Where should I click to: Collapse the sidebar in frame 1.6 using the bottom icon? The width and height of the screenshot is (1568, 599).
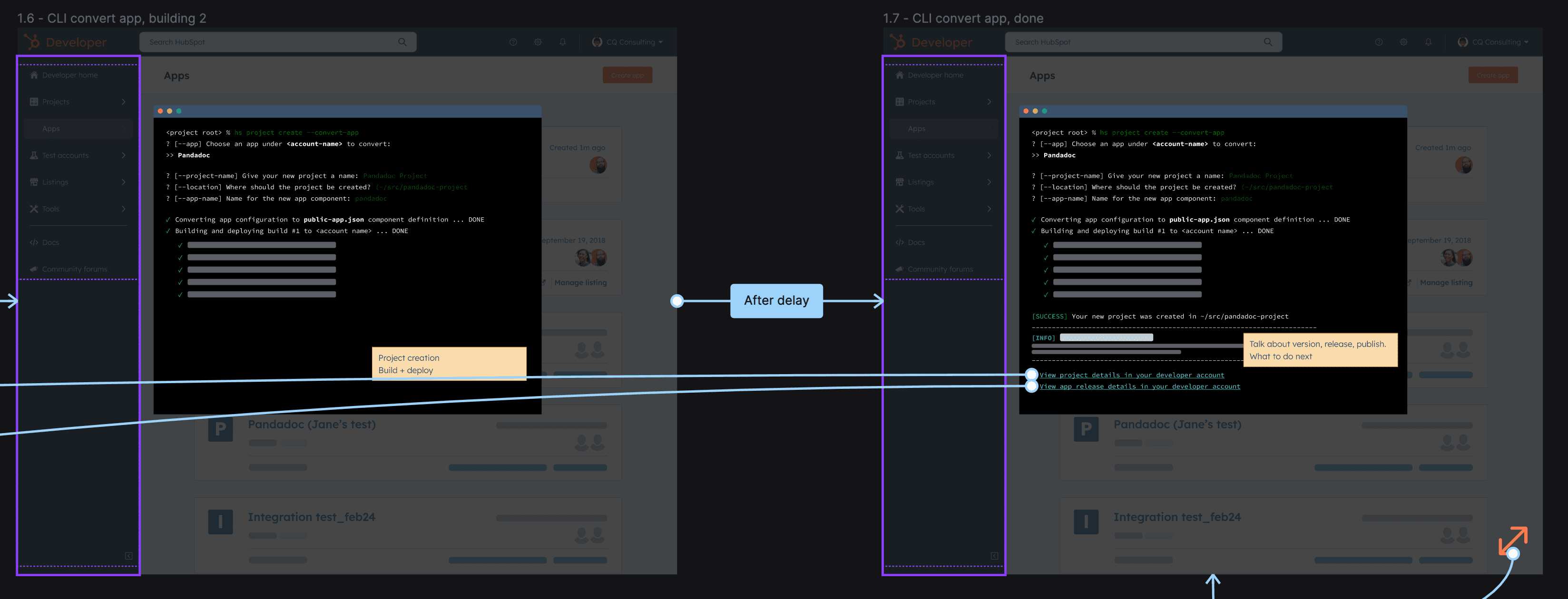[128, 556]
